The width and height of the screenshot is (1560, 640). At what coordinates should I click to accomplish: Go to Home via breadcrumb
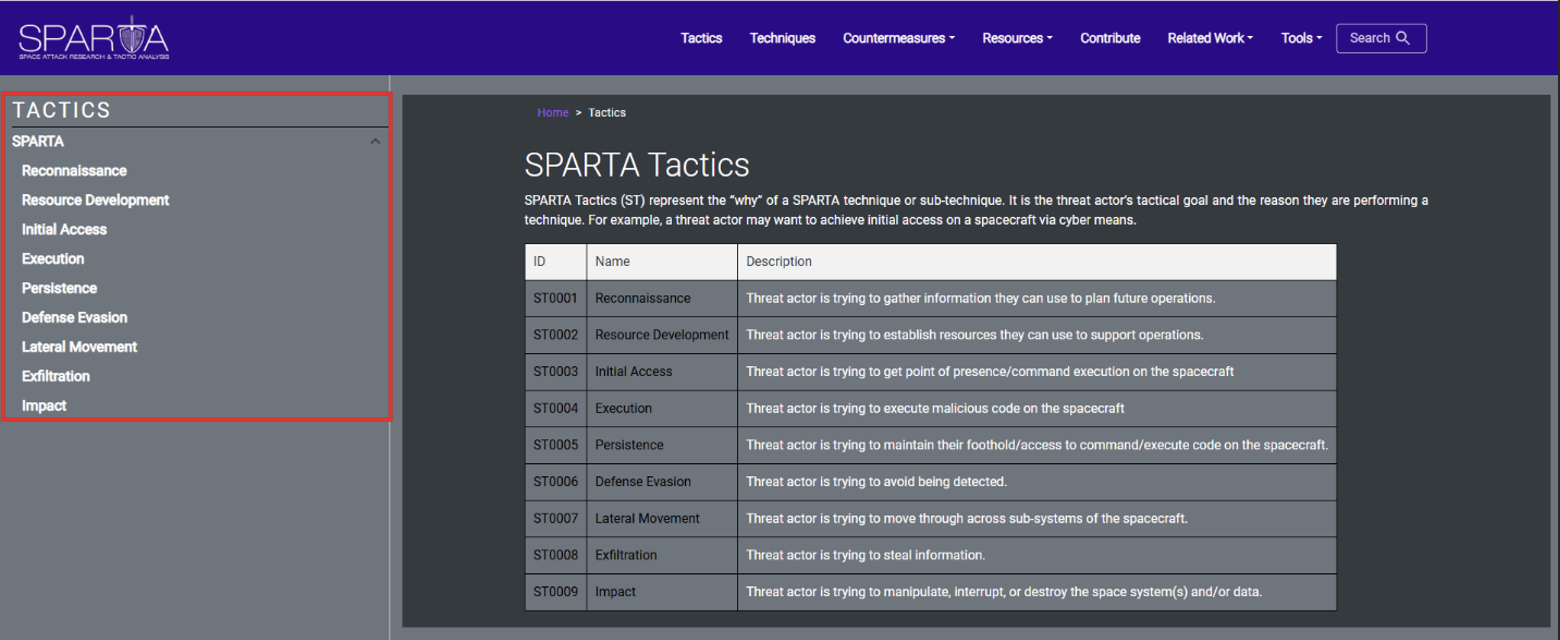pos(552,113)
